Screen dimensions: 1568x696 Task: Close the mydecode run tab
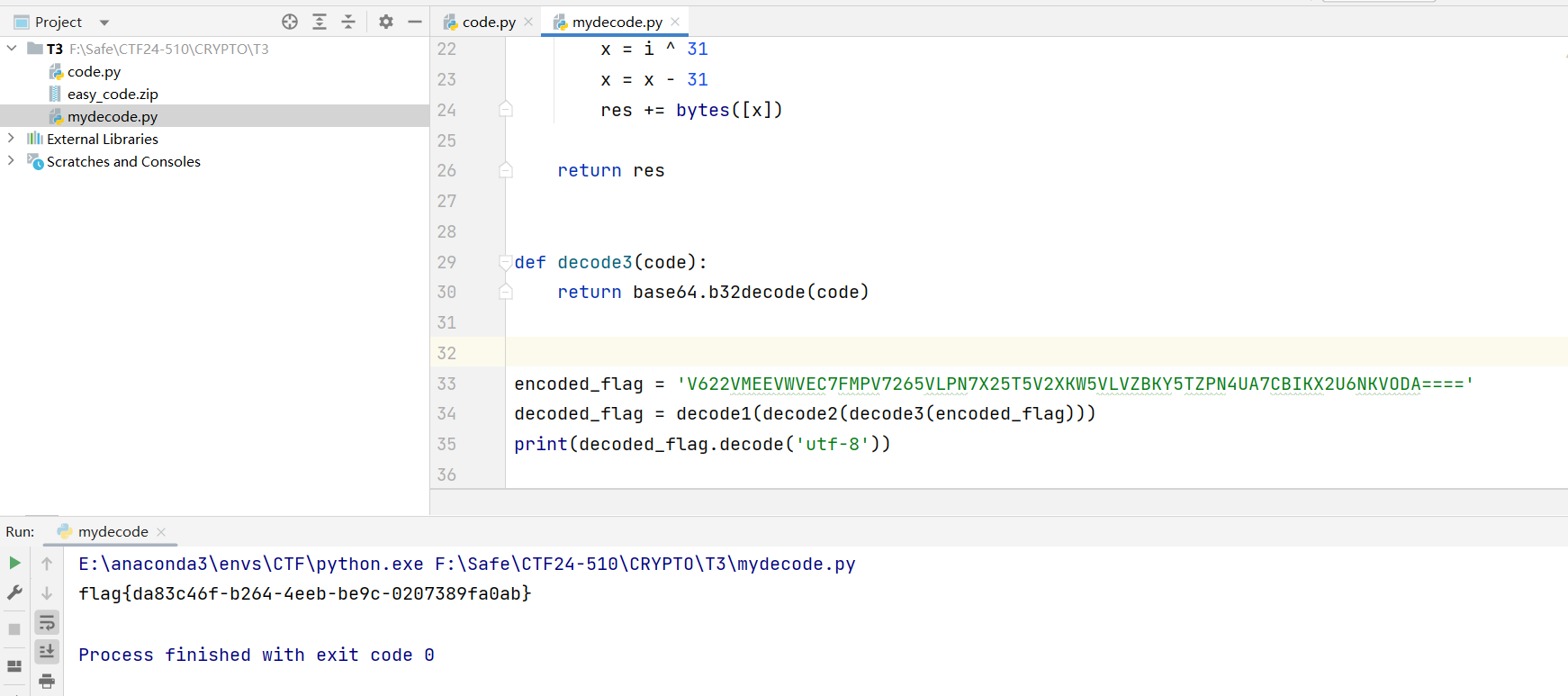click(161, 532)
